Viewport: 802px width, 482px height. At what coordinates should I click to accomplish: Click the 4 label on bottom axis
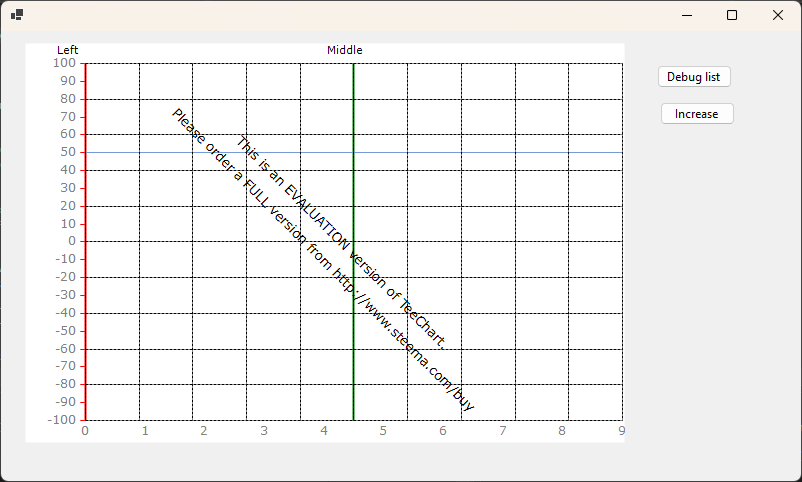click(x=324, y=431)
